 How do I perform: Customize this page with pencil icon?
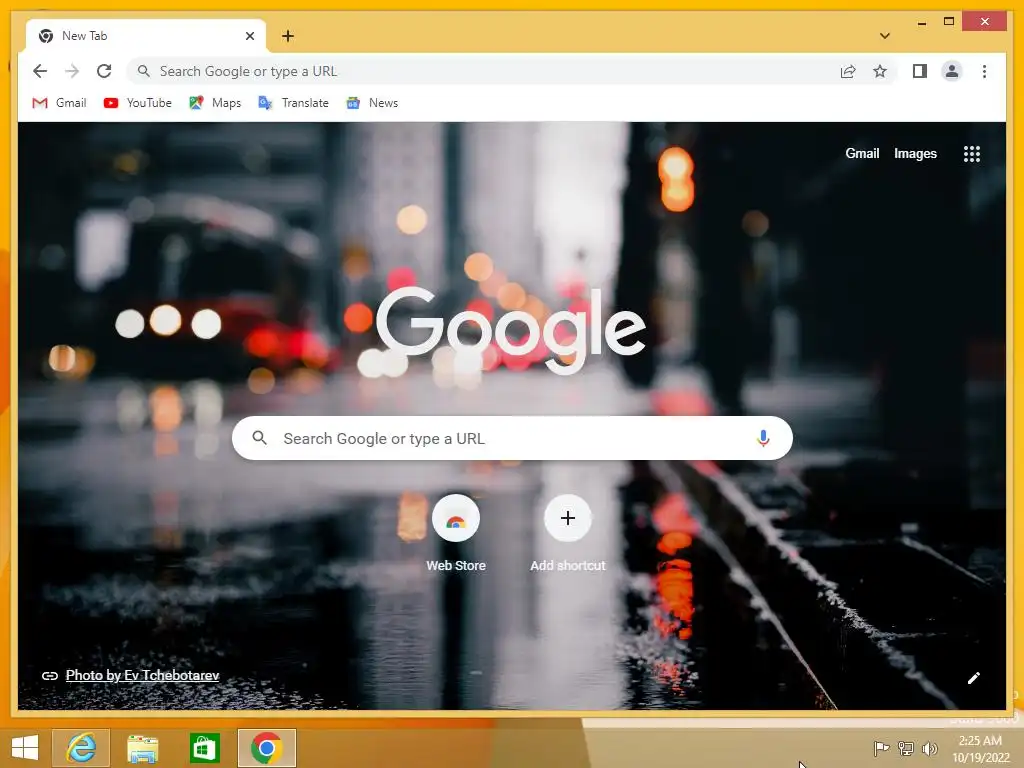point(973,678)
